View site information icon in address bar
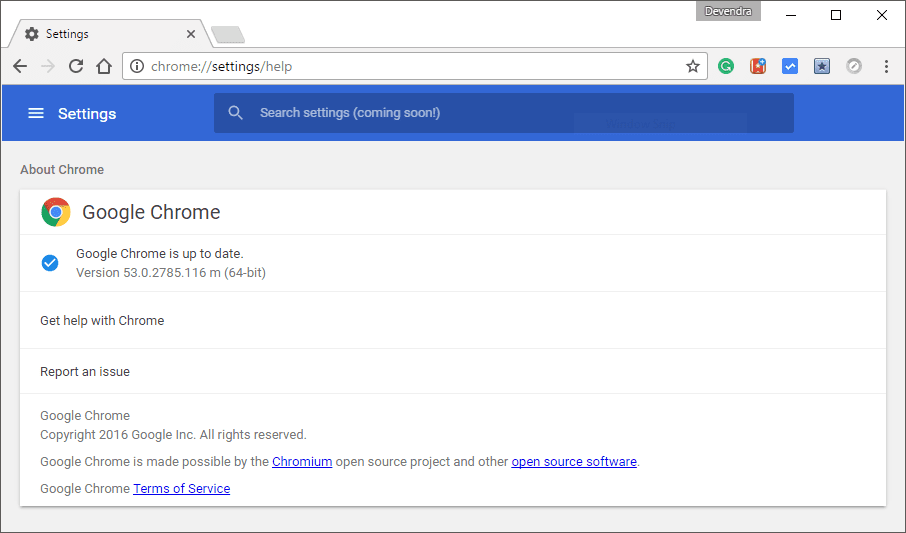 tap(137, 66)
